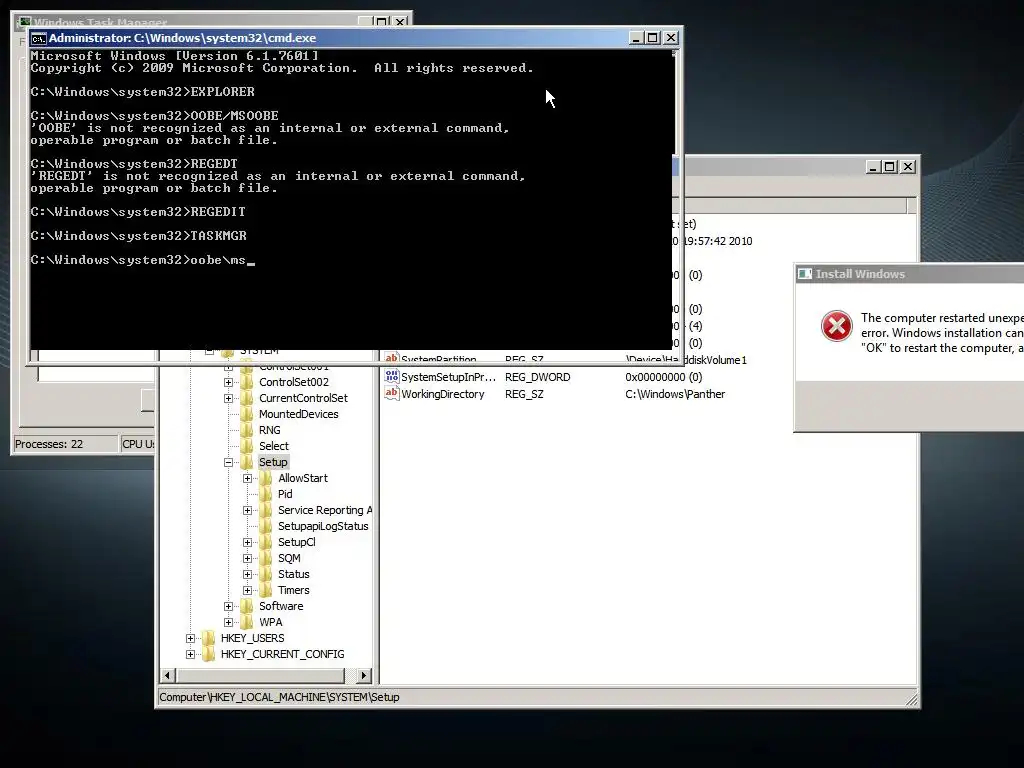The height and width of the screenshot is (768, 1024).
Task: Expand the CurrentControlSet key
Action: click(229, 398)
